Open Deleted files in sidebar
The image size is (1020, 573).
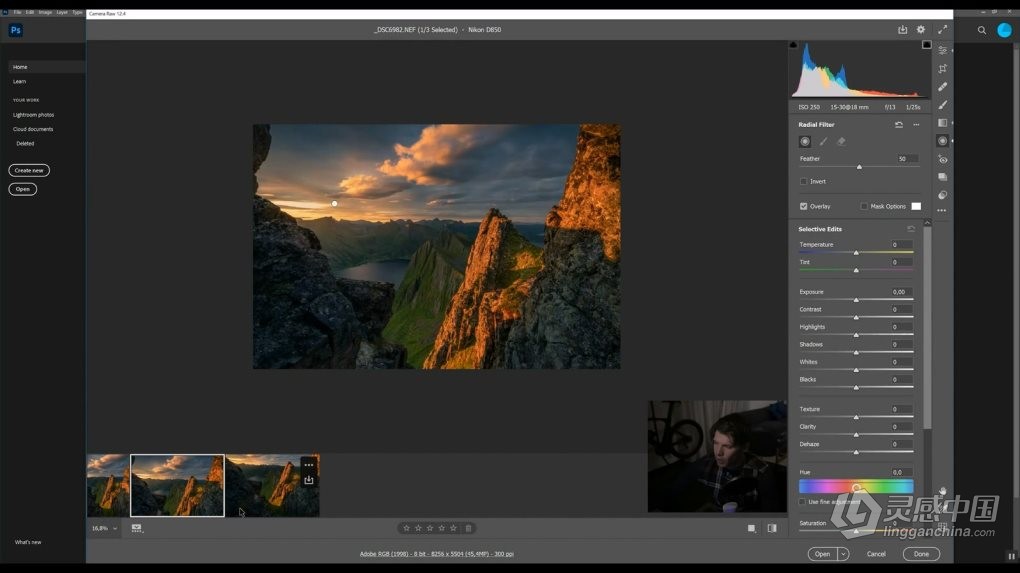click(25, 144)
